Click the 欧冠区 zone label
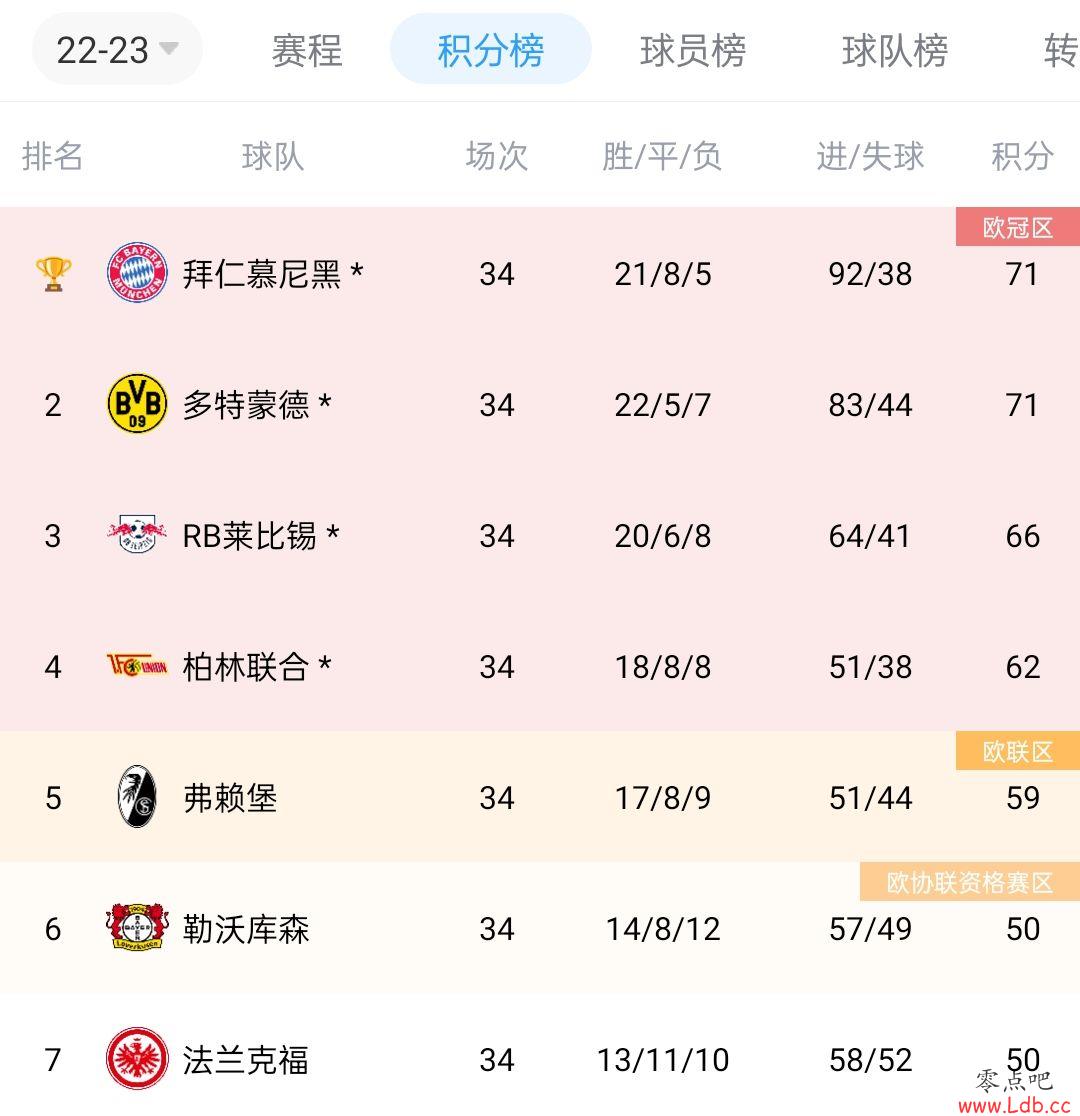Screen dimensions: 1080x1116 pos(1017,227)
